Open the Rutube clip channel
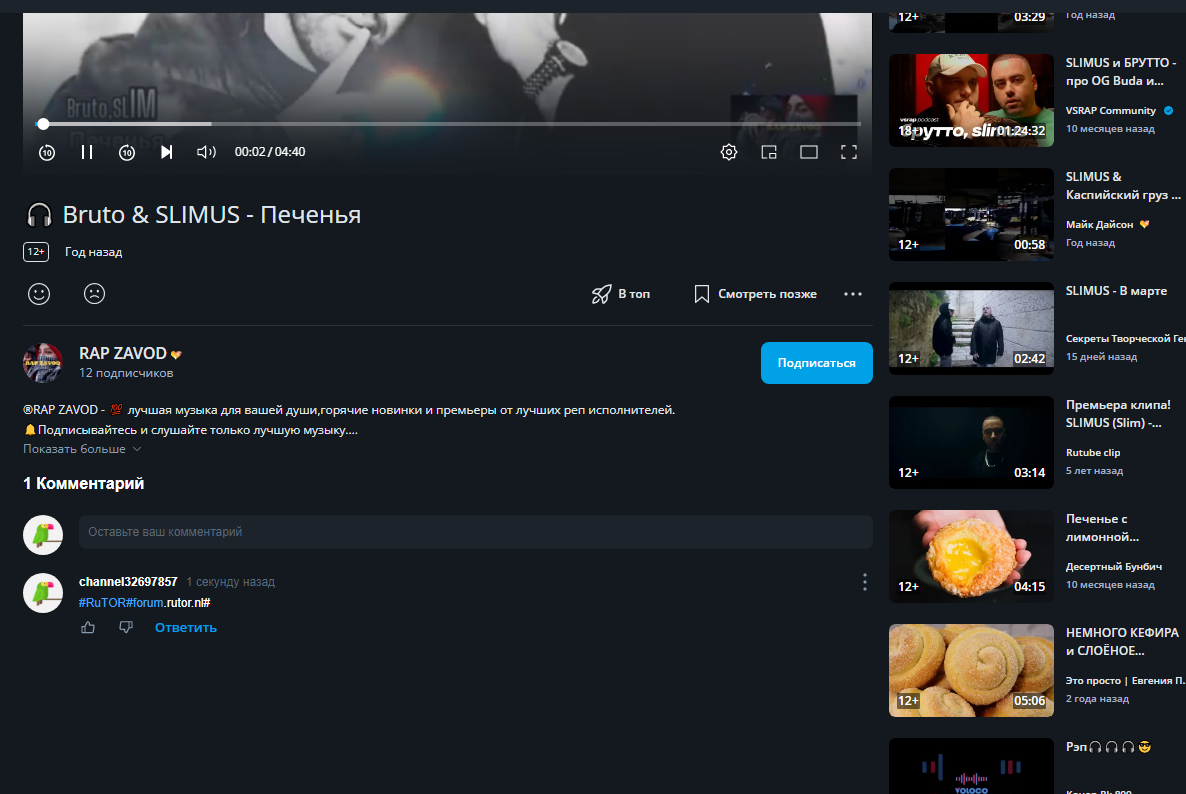Screen dimensions: 1186x794 (x=1093, y=452)
